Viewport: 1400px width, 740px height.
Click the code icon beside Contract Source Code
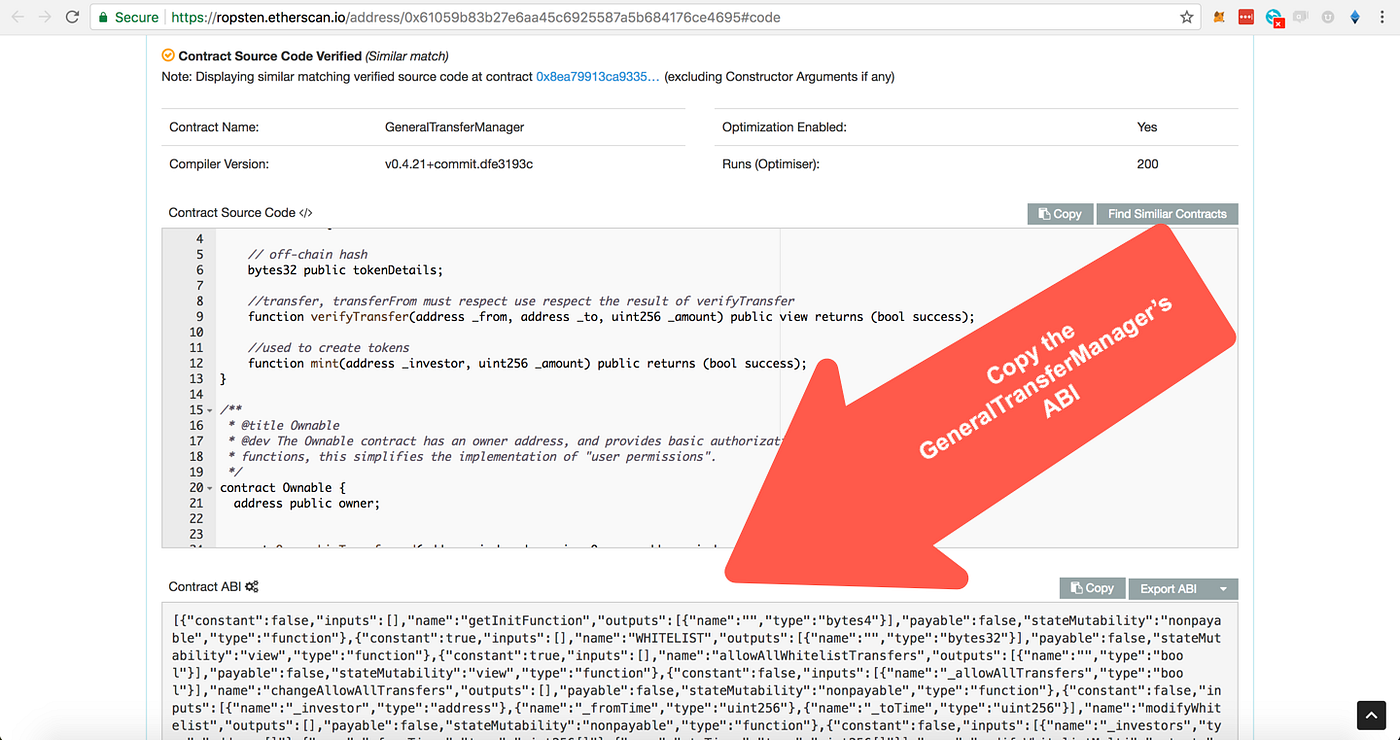[x=306, y=213]
